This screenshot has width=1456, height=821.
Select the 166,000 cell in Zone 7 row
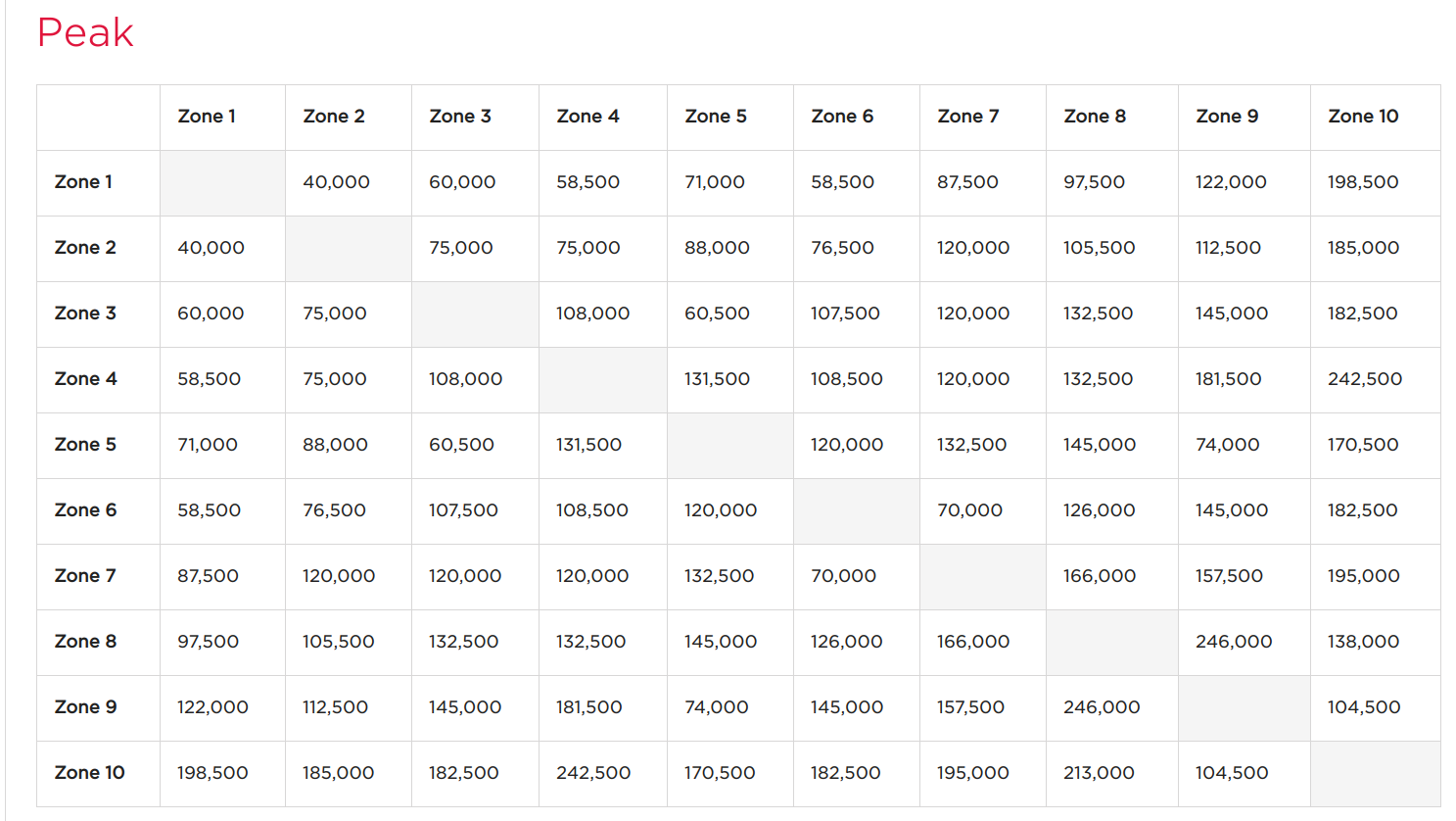1100,576
